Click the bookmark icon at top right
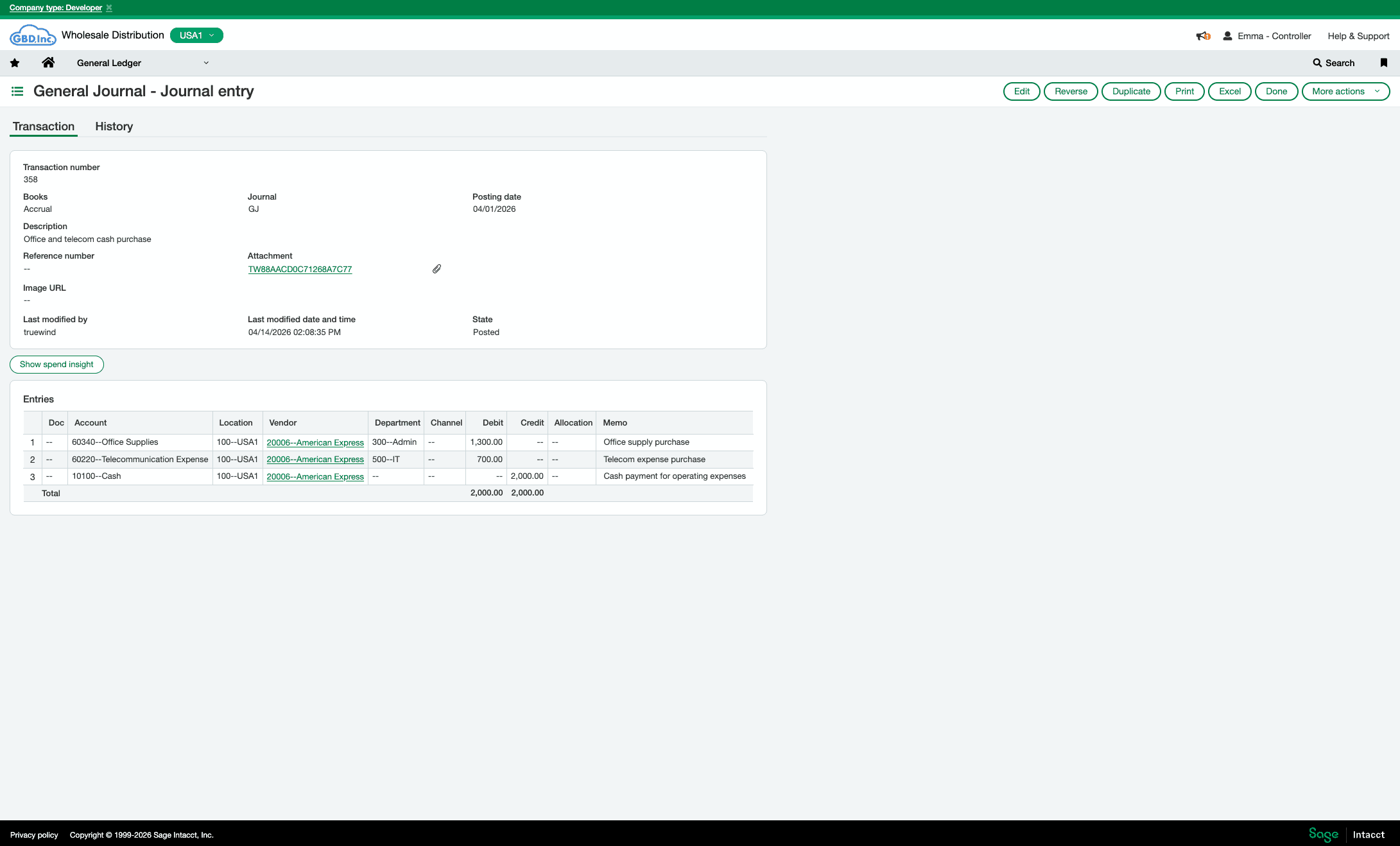The width and height of the screenshot is (1400, 846). pyautogui.click(x=1383, y=62)
